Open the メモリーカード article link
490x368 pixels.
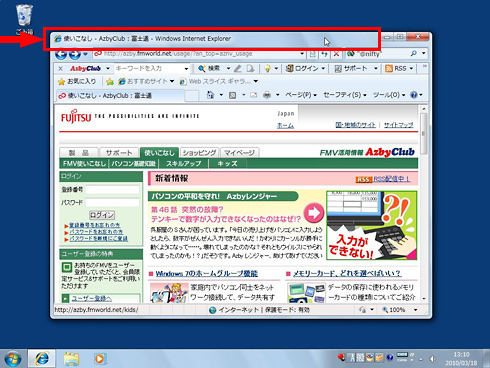[347, 274]
